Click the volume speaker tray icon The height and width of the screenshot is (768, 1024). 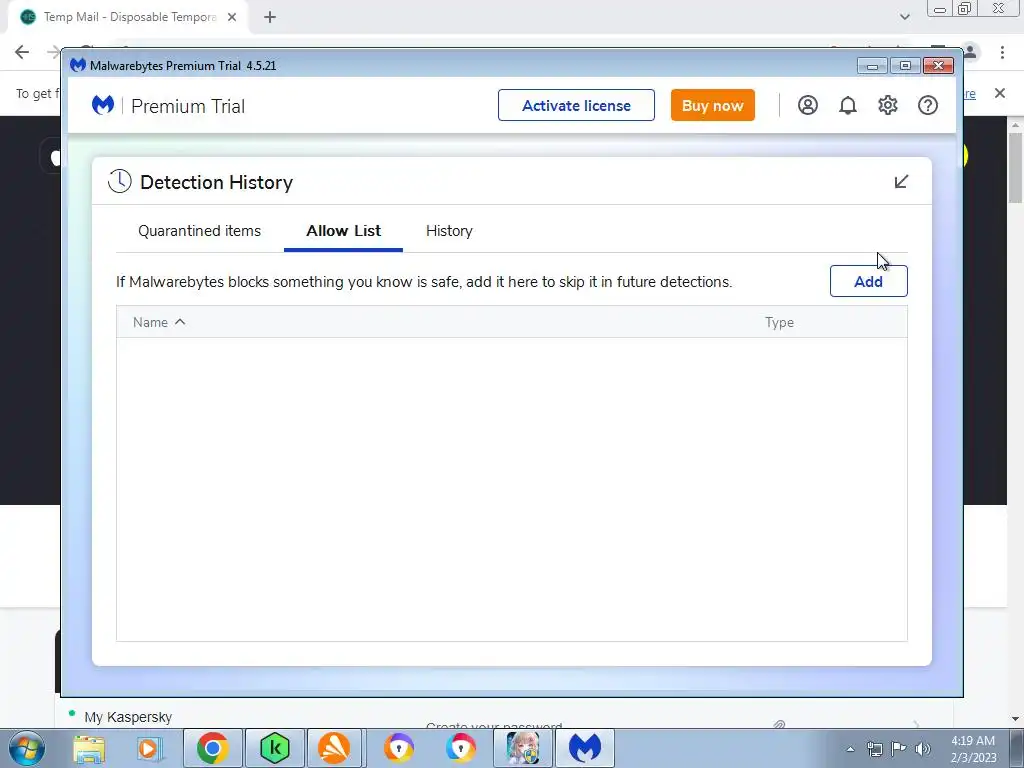[922, 749]
